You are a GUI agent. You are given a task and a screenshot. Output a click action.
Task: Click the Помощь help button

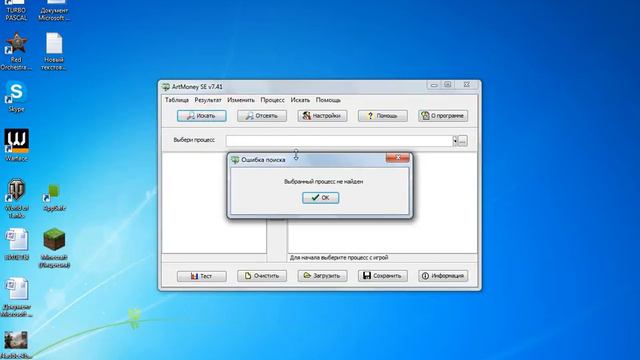(x=382, y=116)
